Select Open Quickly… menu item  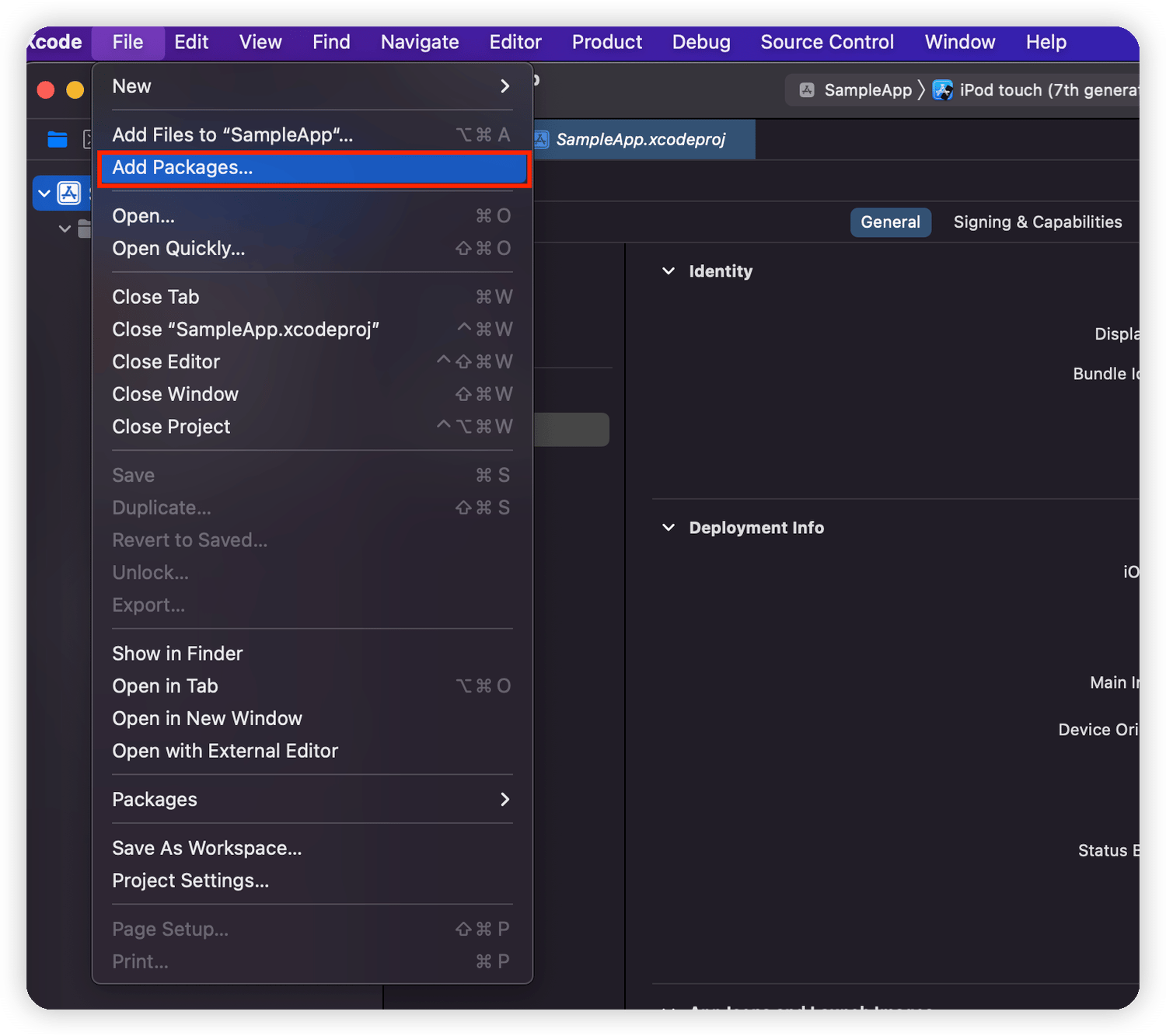312,249
